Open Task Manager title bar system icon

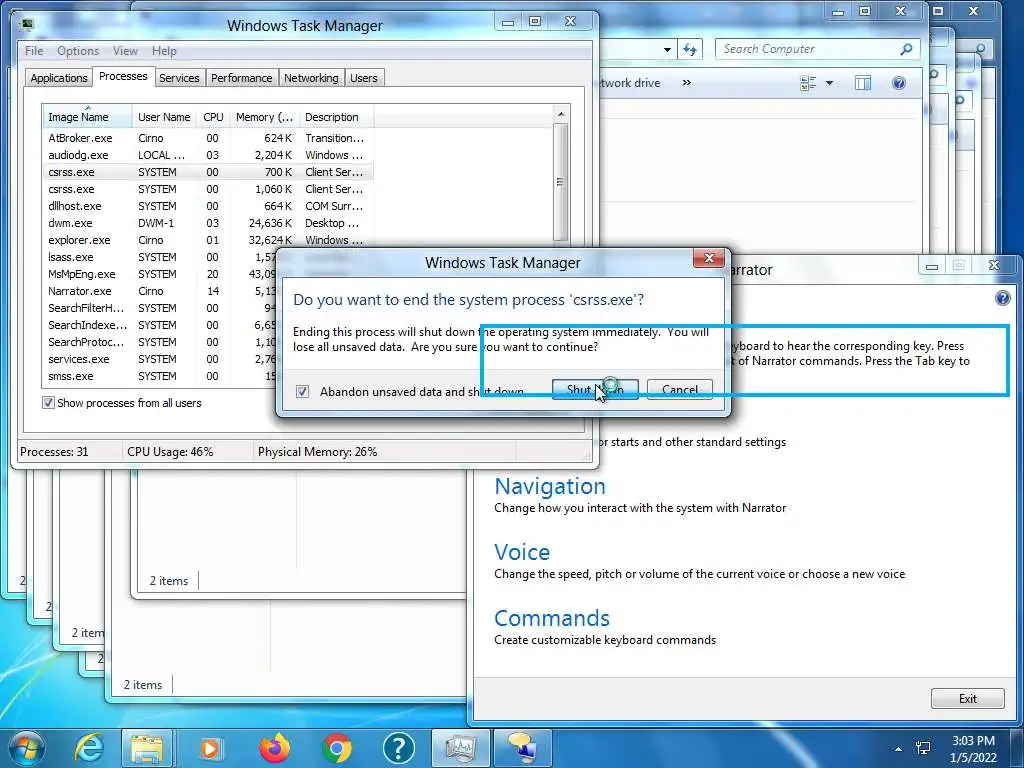[x=27, y=25]
